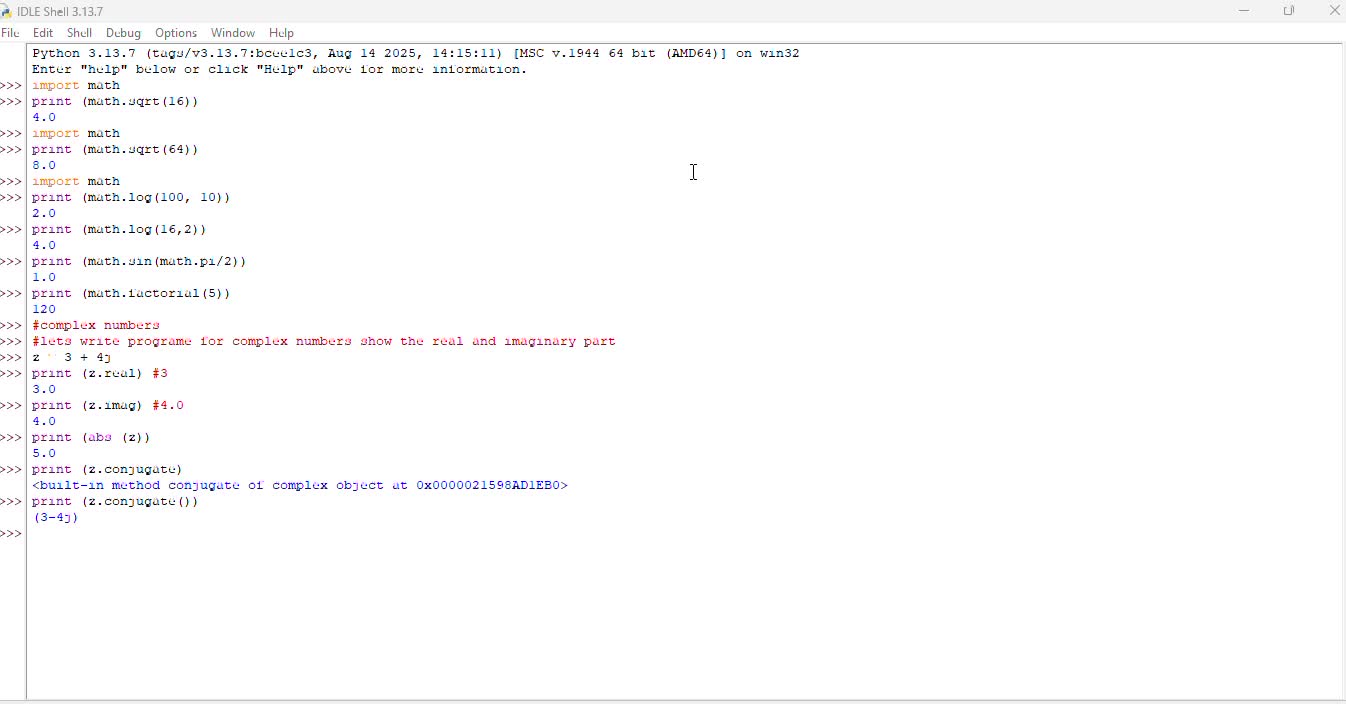Maximize the IDLE Shell window
This screenshot has height=704, width=1346.
point(1289,11)
